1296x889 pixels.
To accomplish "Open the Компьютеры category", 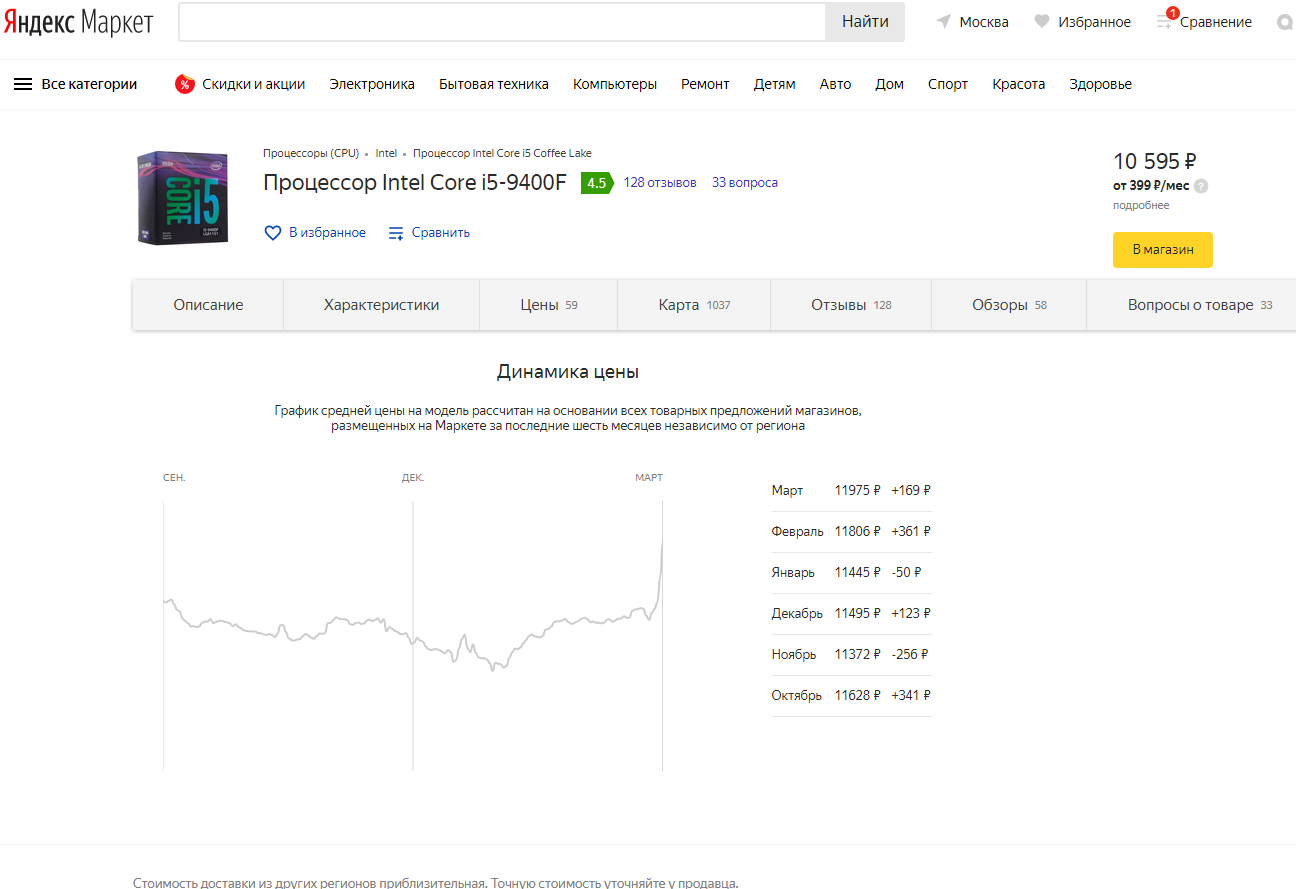I will coord(615,84).
